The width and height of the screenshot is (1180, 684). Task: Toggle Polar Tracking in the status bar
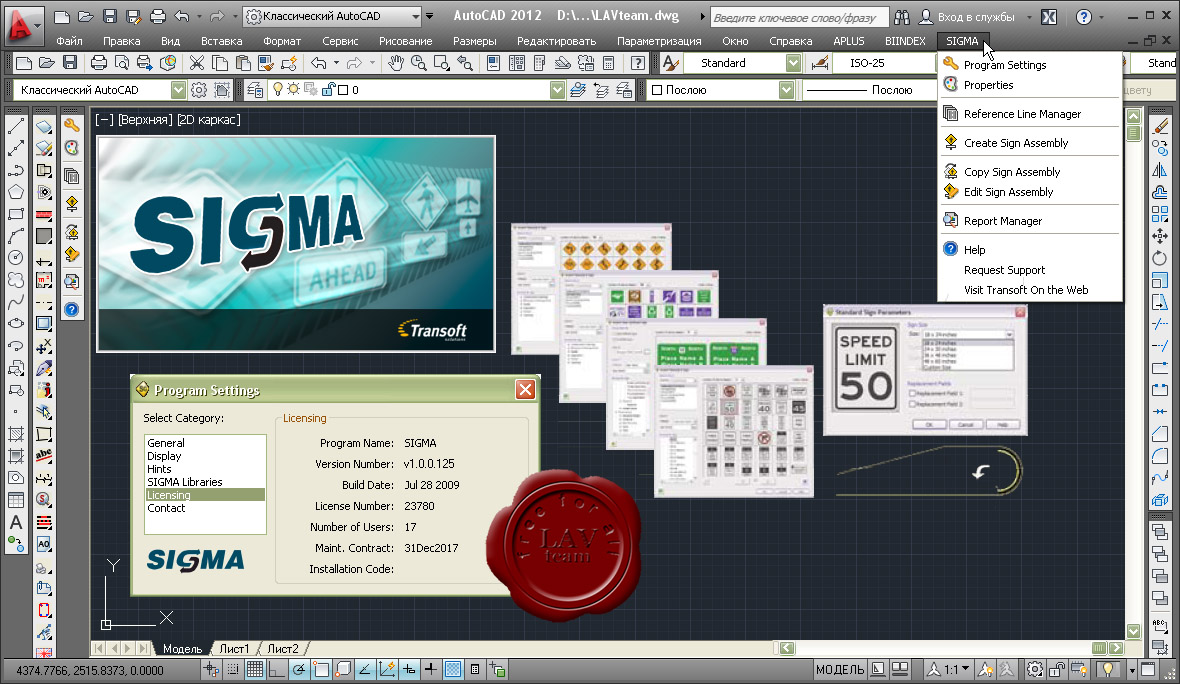299,669
